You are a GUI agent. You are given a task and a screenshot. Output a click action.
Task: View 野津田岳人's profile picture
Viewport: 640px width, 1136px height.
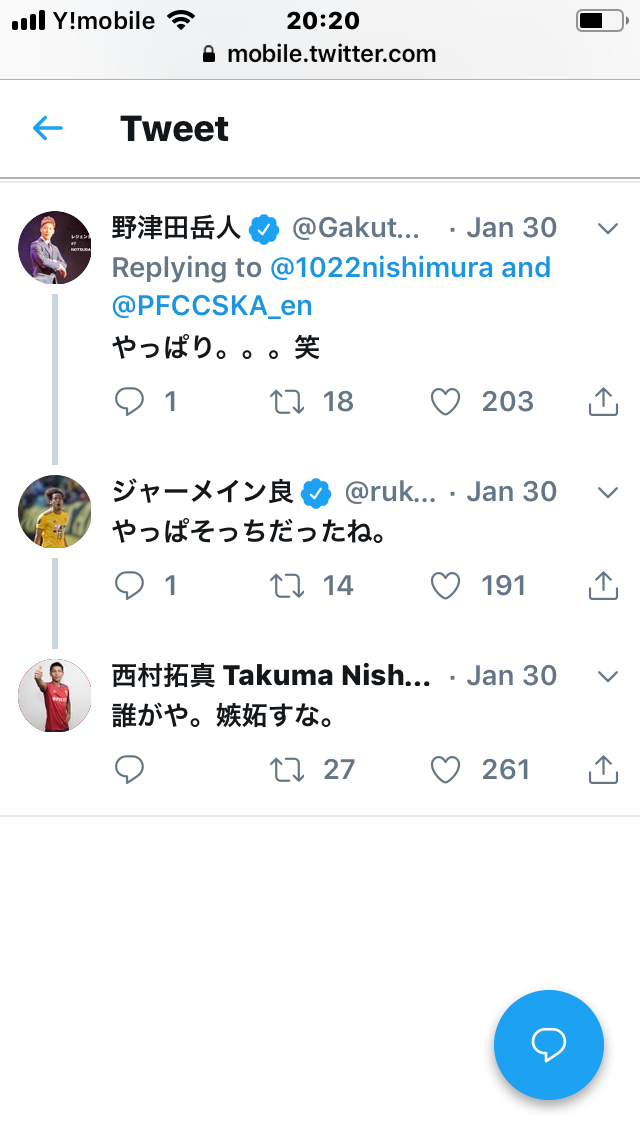point(55,247)
